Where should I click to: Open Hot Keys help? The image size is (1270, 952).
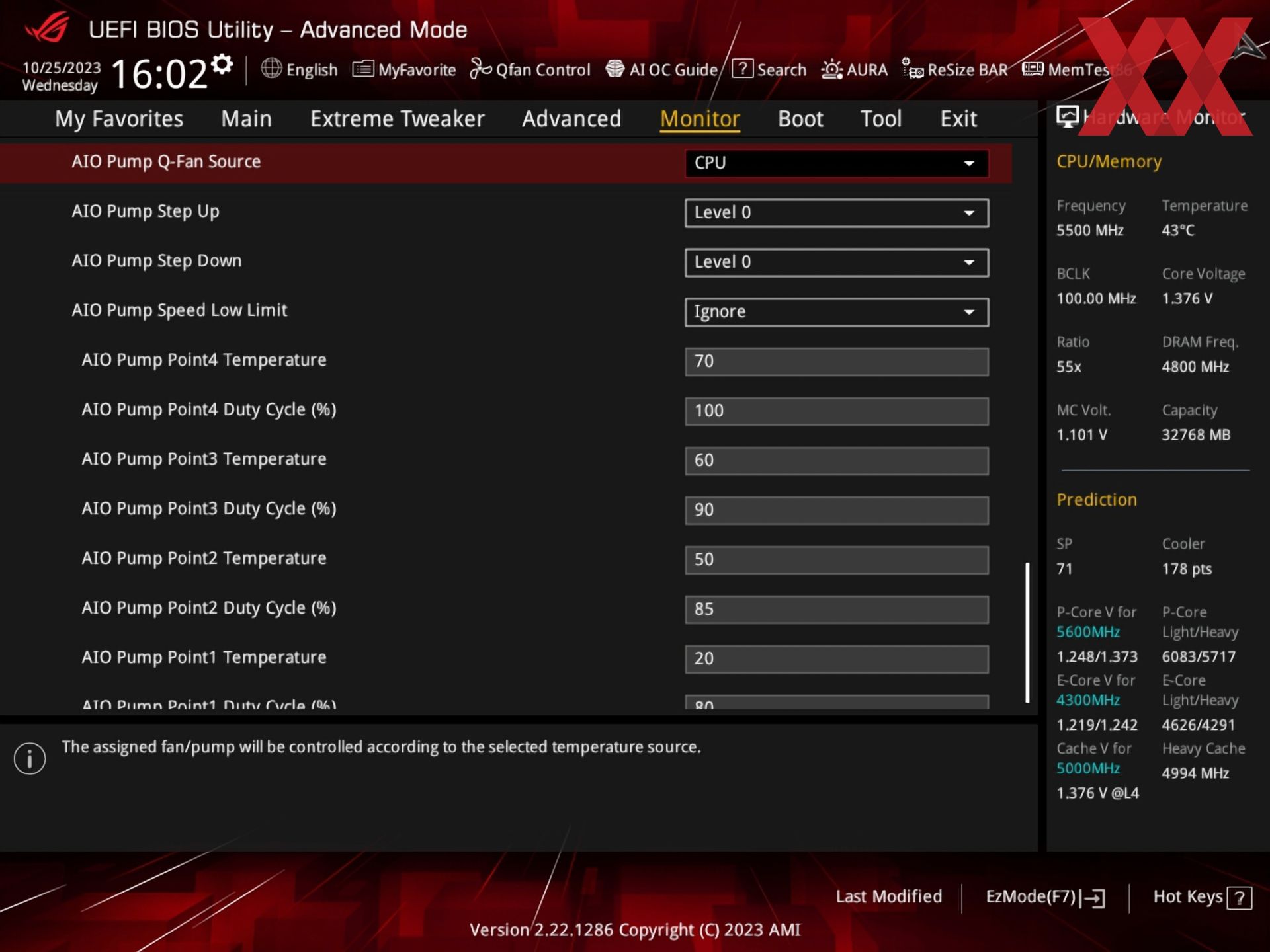tap(1203, 897)
